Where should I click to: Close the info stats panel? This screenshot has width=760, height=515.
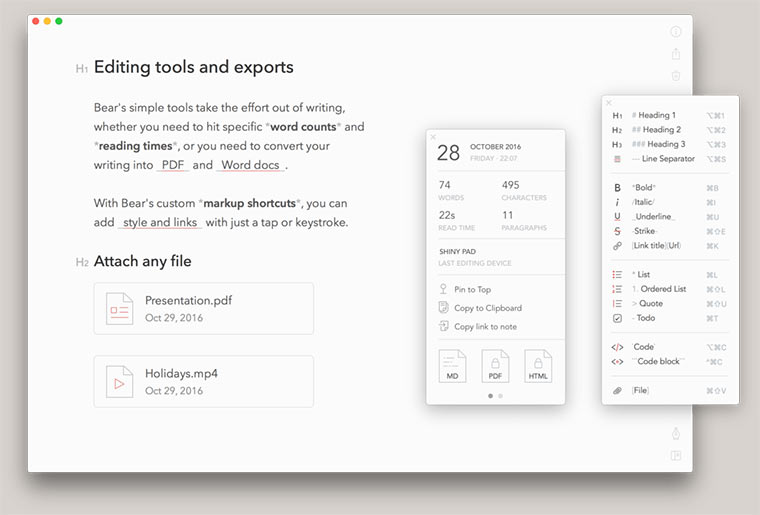coord(433,137)
